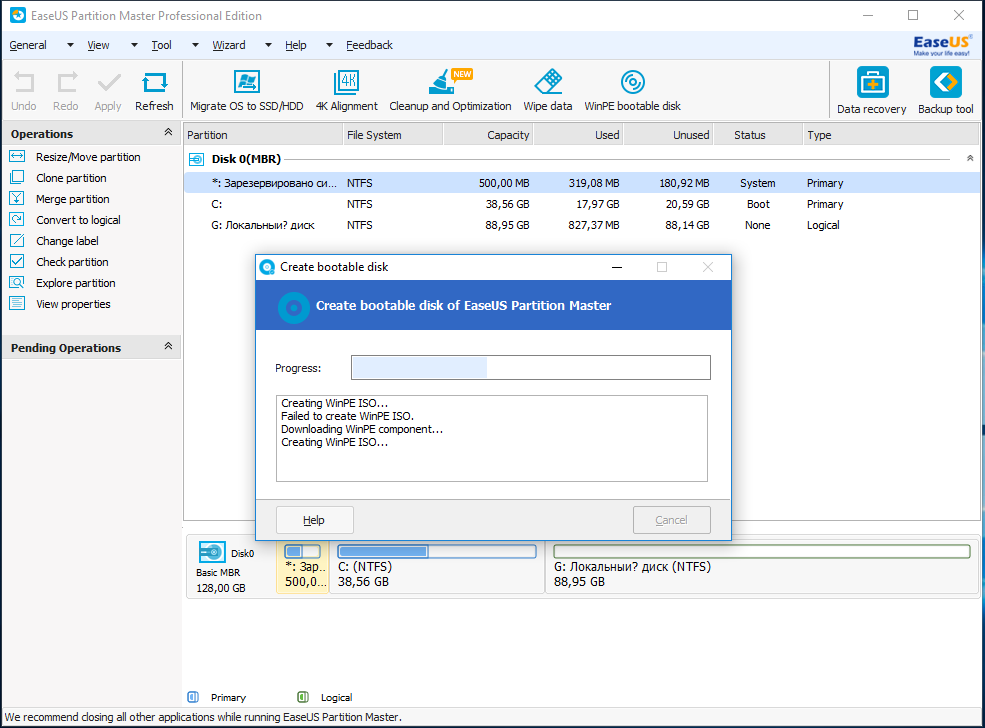Click the Resize/Move partition icon
The height and width of the screenshot is (728, 985).
tap(18, 156)
